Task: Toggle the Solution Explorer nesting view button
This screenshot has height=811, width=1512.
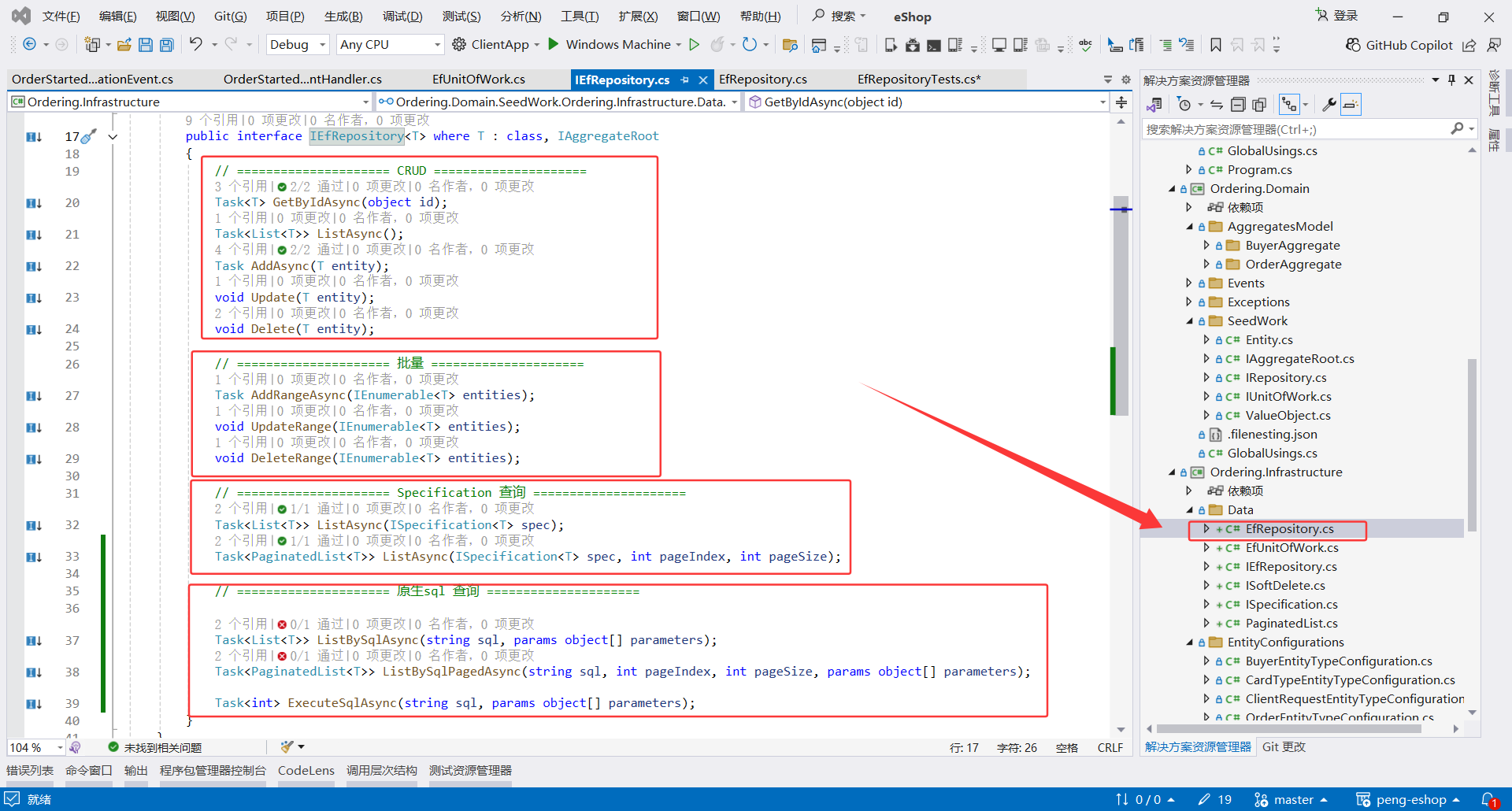Action: point(1289,105)
